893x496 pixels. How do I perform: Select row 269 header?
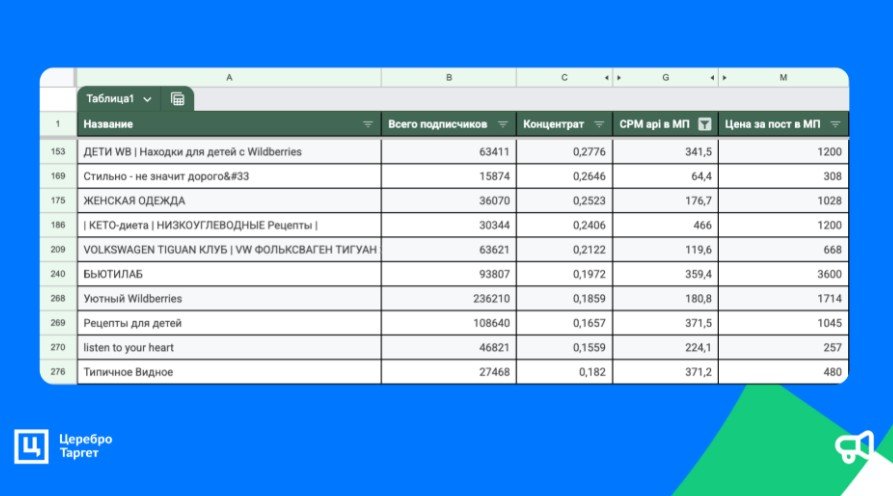58,323
